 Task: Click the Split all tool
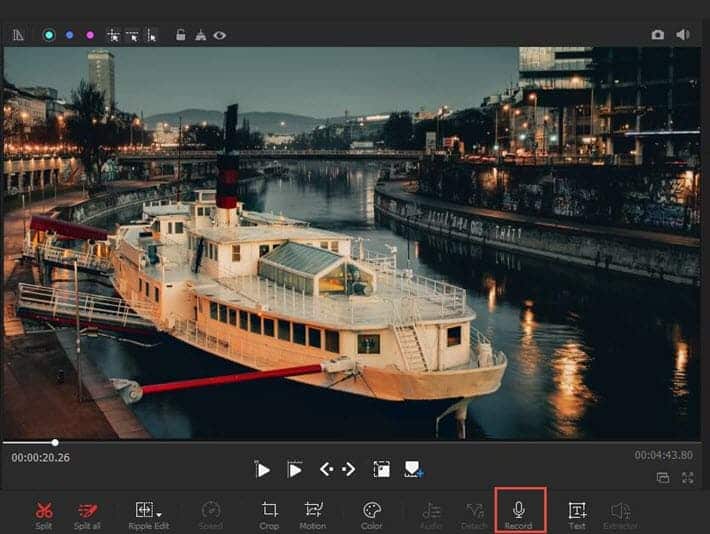(86, 512)
